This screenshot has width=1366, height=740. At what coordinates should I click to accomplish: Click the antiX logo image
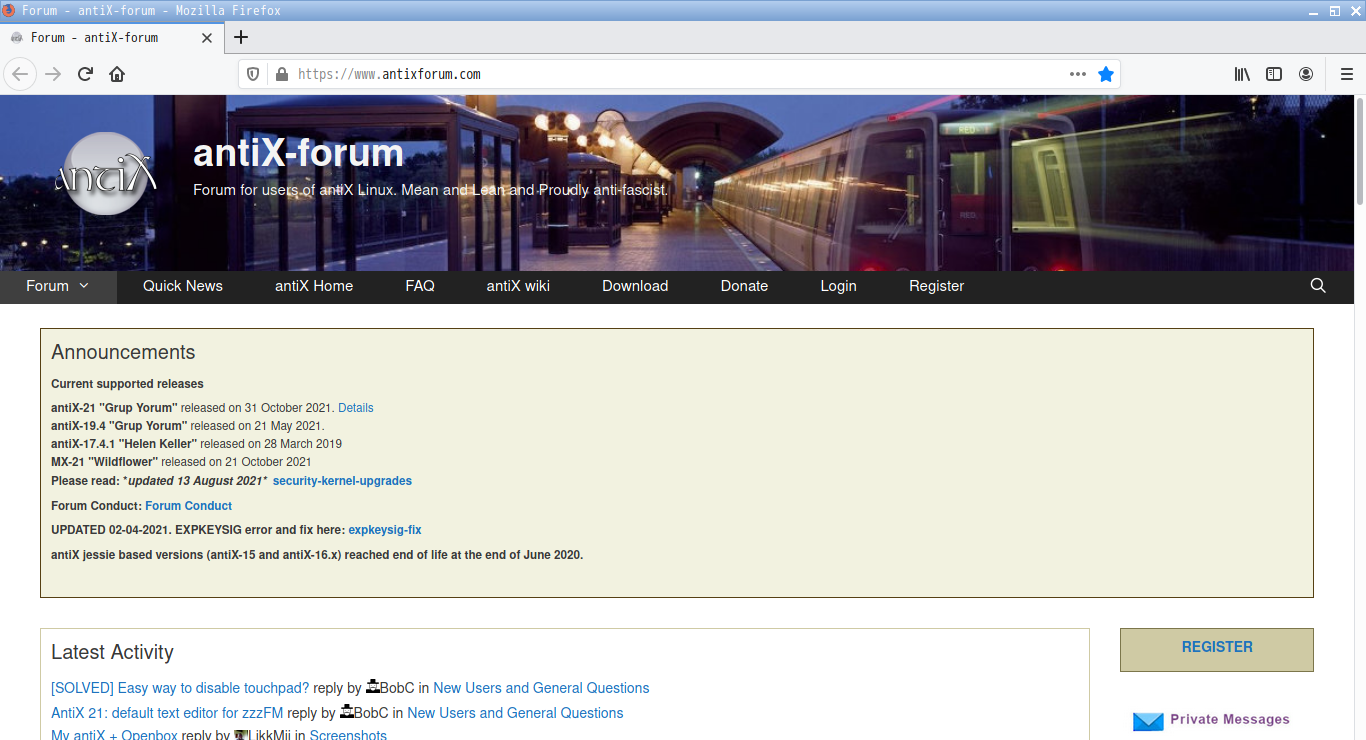point(108,173)
